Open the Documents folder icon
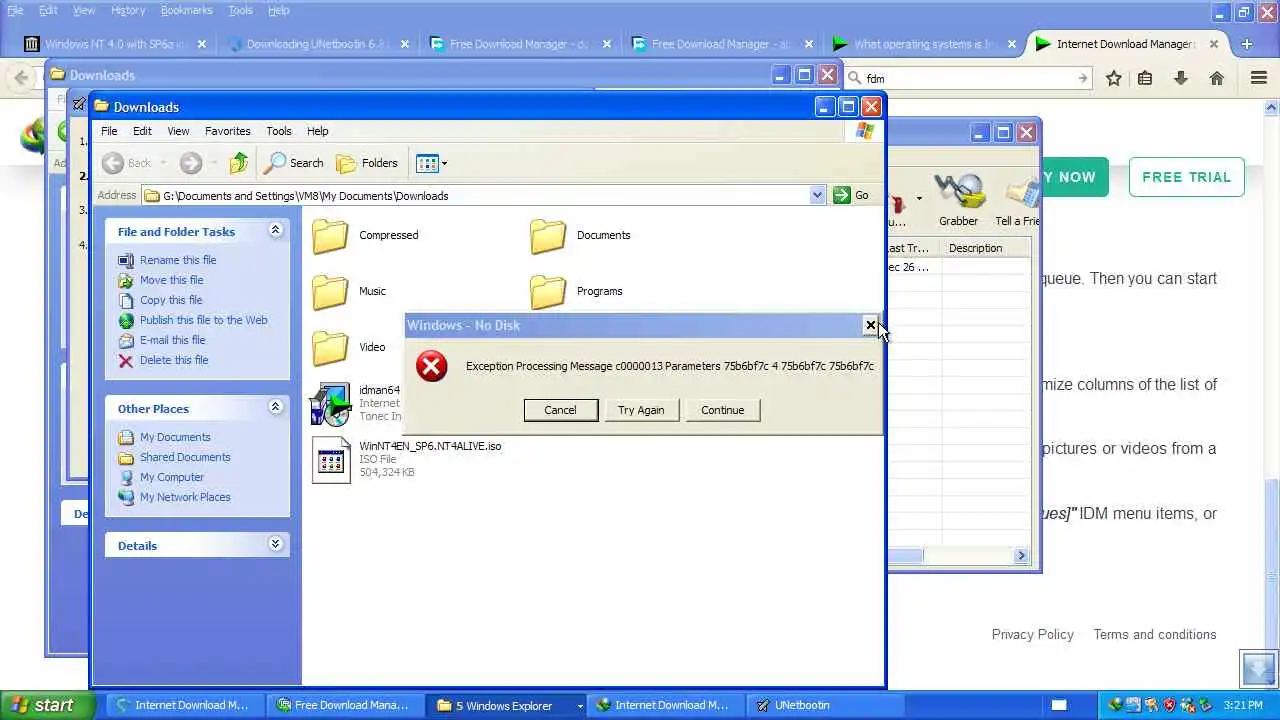This screenshot has height=720, width=1280. (x=548, y=236)
